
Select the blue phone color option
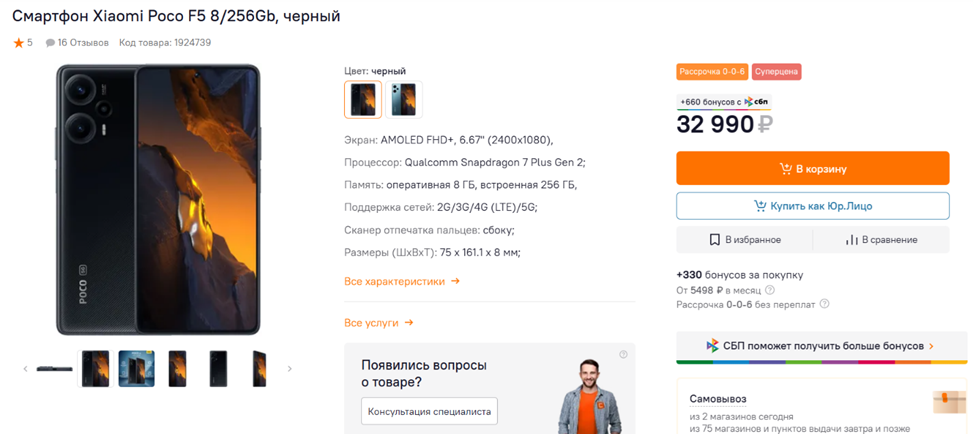tap(404, 99)
